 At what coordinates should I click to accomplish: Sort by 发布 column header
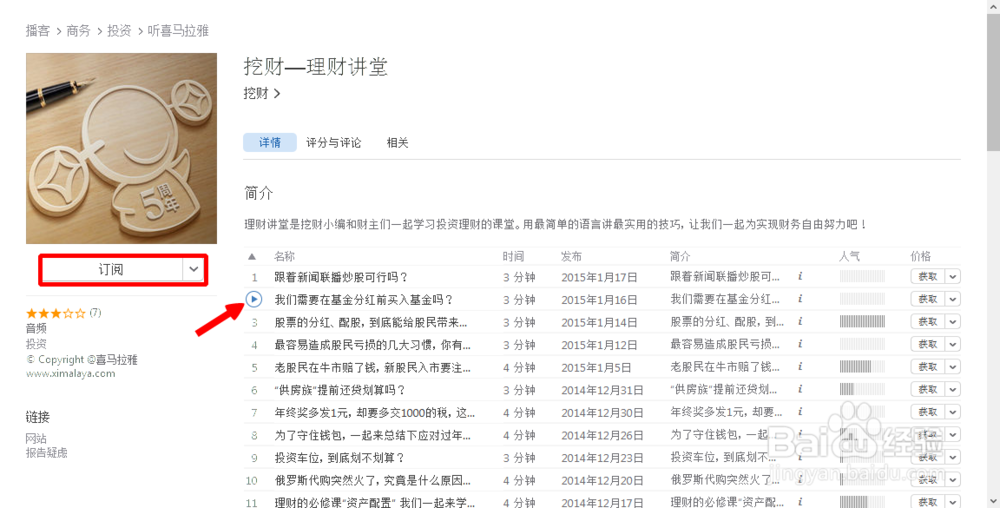pyautogui.click(x=571, y=256)
